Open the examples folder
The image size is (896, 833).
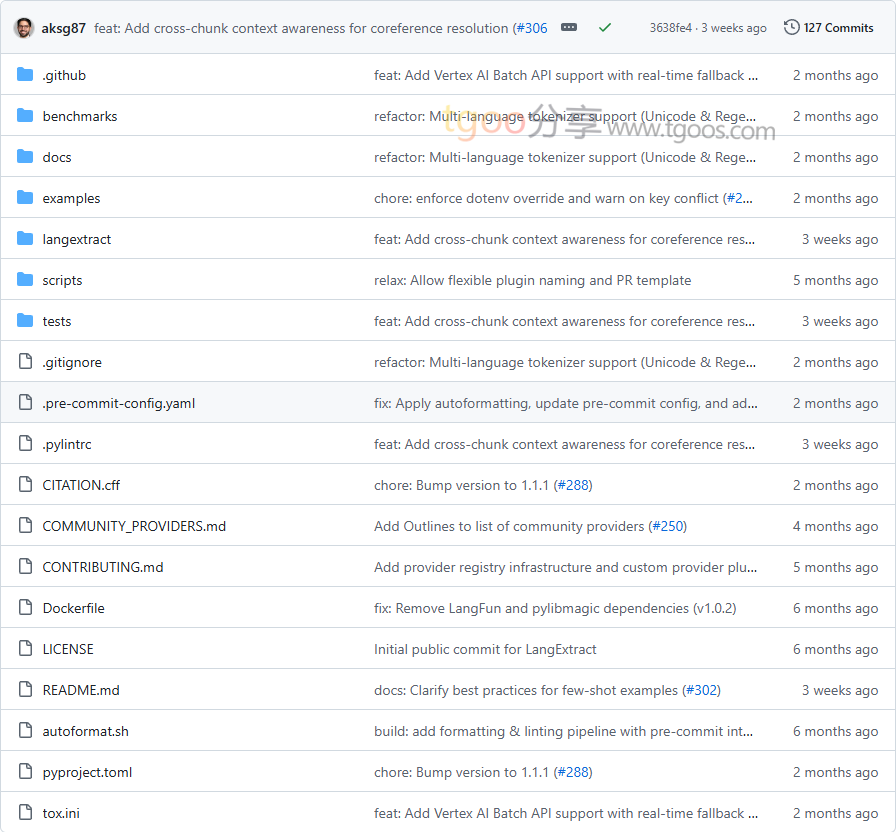click(71, 198)
